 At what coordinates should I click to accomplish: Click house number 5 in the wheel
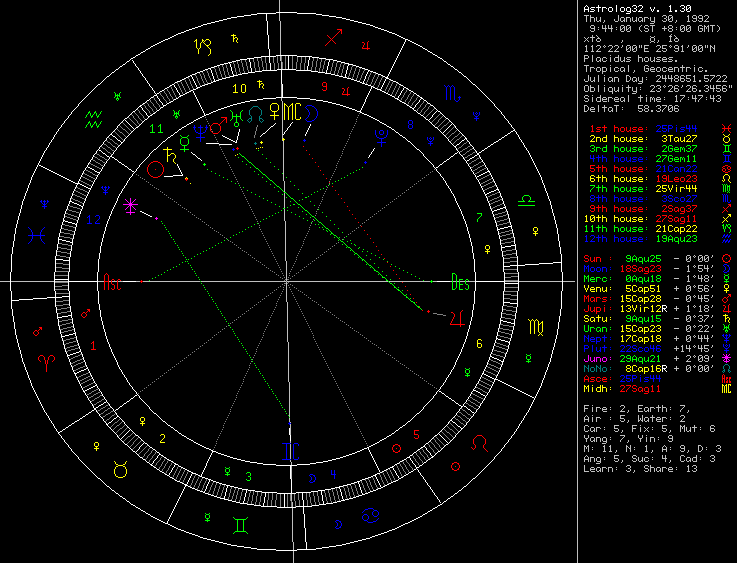point(416,435)
